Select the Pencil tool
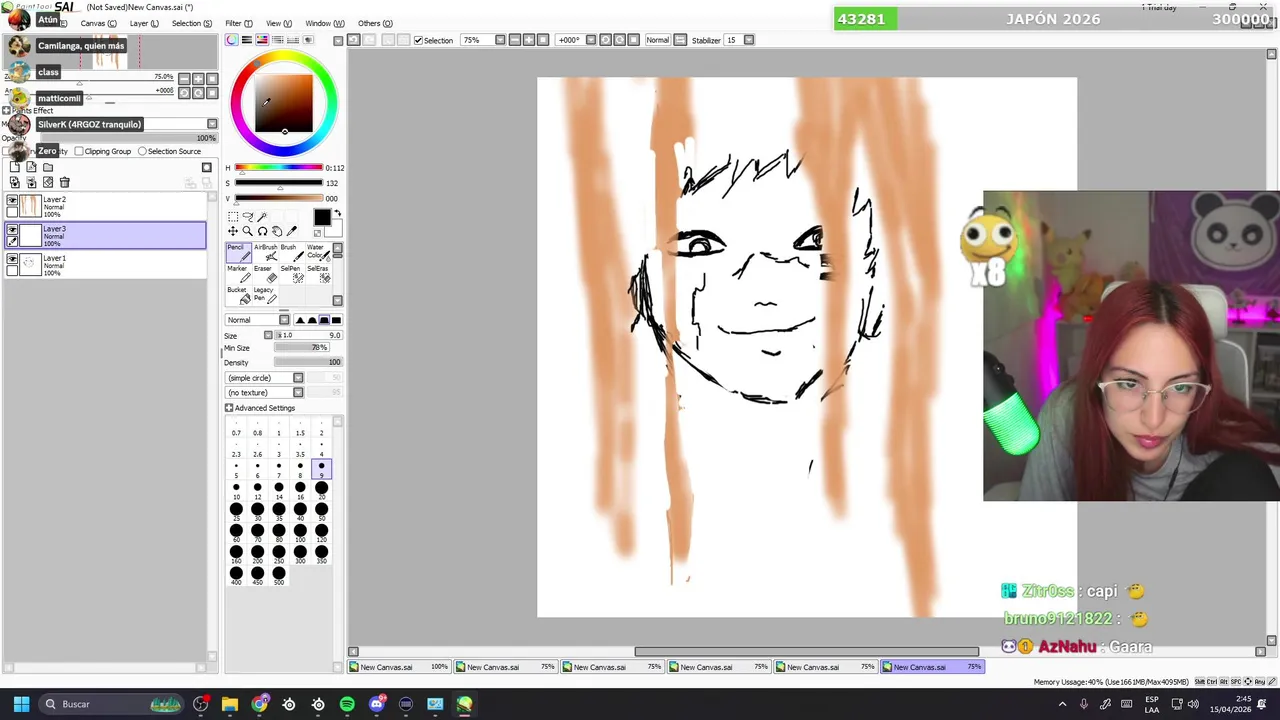The image size is (1280, 720). 237,253
